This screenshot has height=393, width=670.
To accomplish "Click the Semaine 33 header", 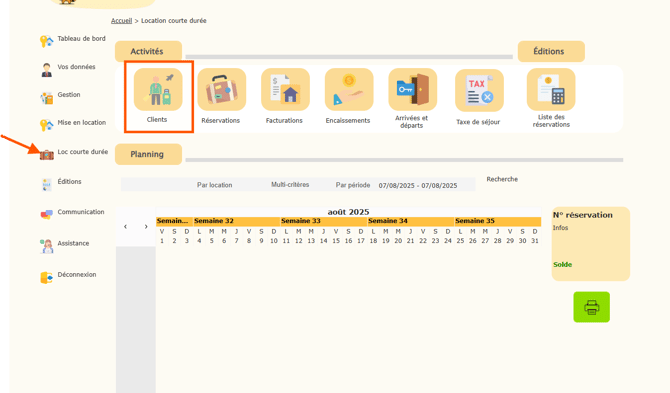I will pyautogui.click(x=323, y=221).
